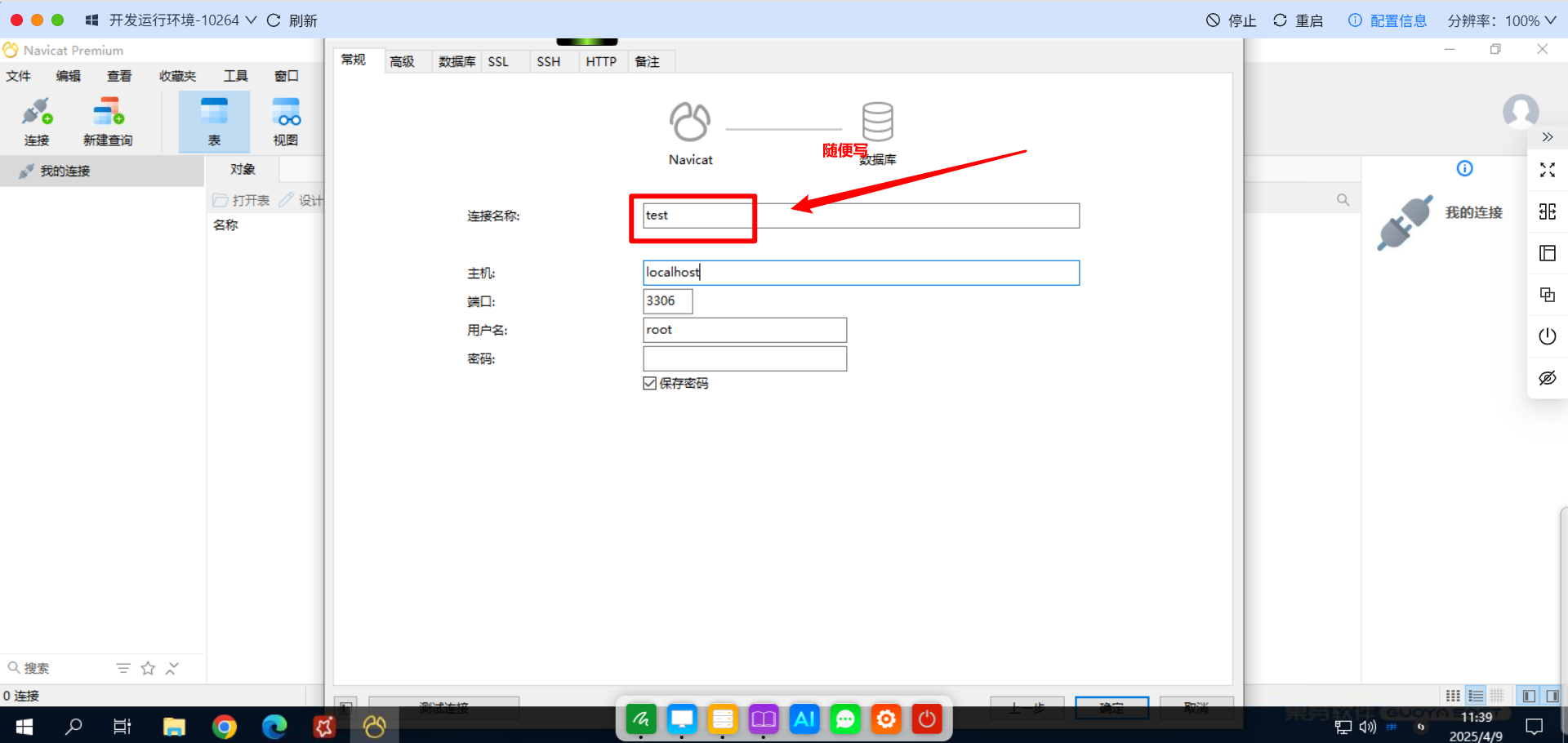Open the 工具 menu
This screenshot has width=1568, height=743.
[x=236, y=76]
